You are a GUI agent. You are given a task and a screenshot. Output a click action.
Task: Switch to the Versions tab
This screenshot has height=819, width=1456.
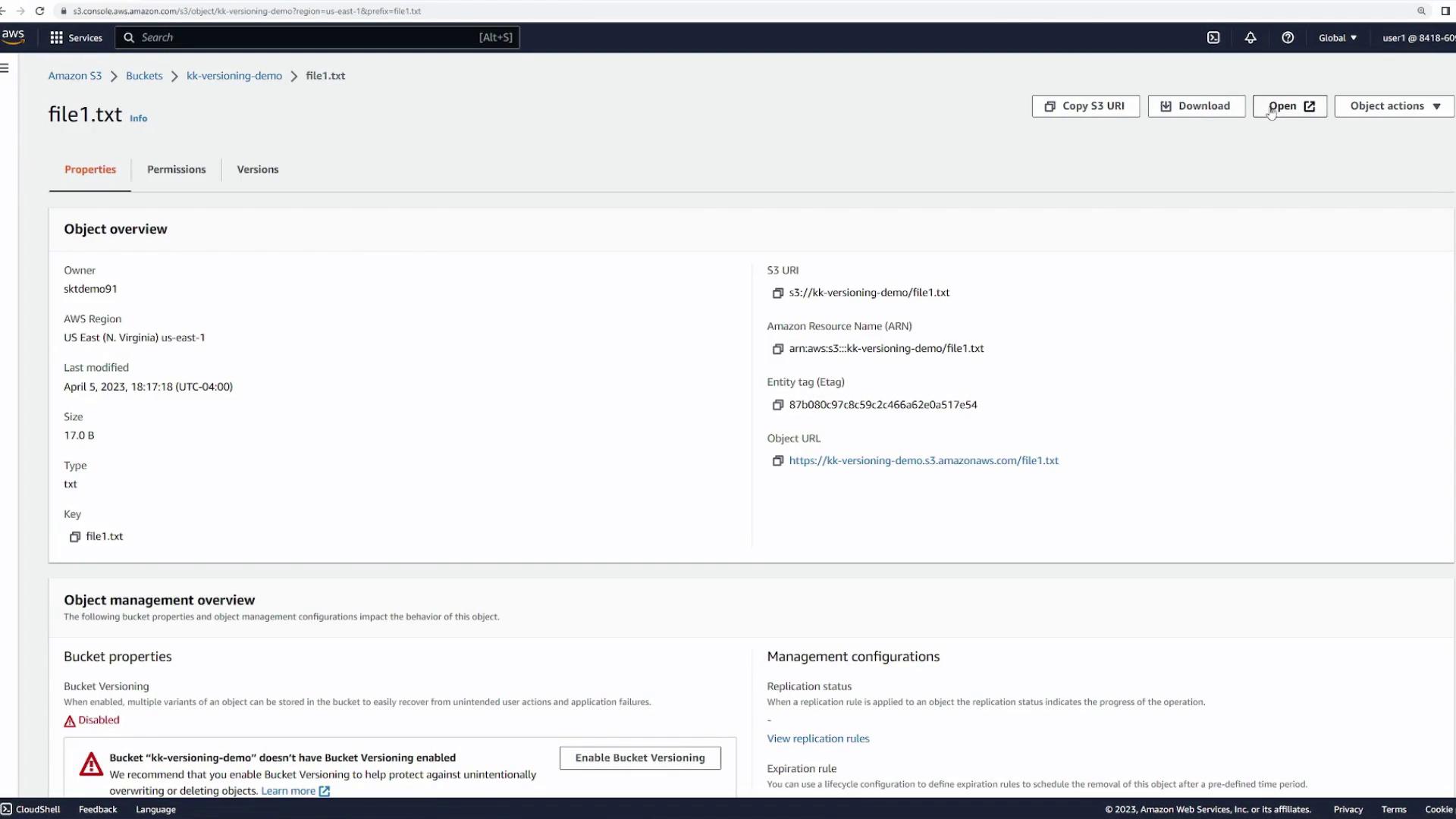[257, 170]
